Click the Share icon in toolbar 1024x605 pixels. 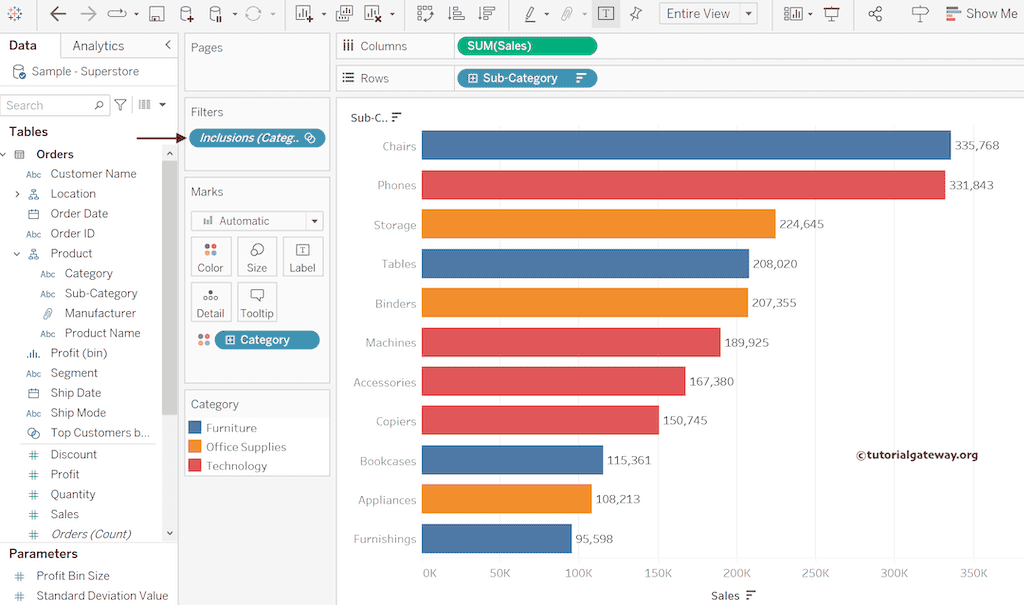(875, 14)
